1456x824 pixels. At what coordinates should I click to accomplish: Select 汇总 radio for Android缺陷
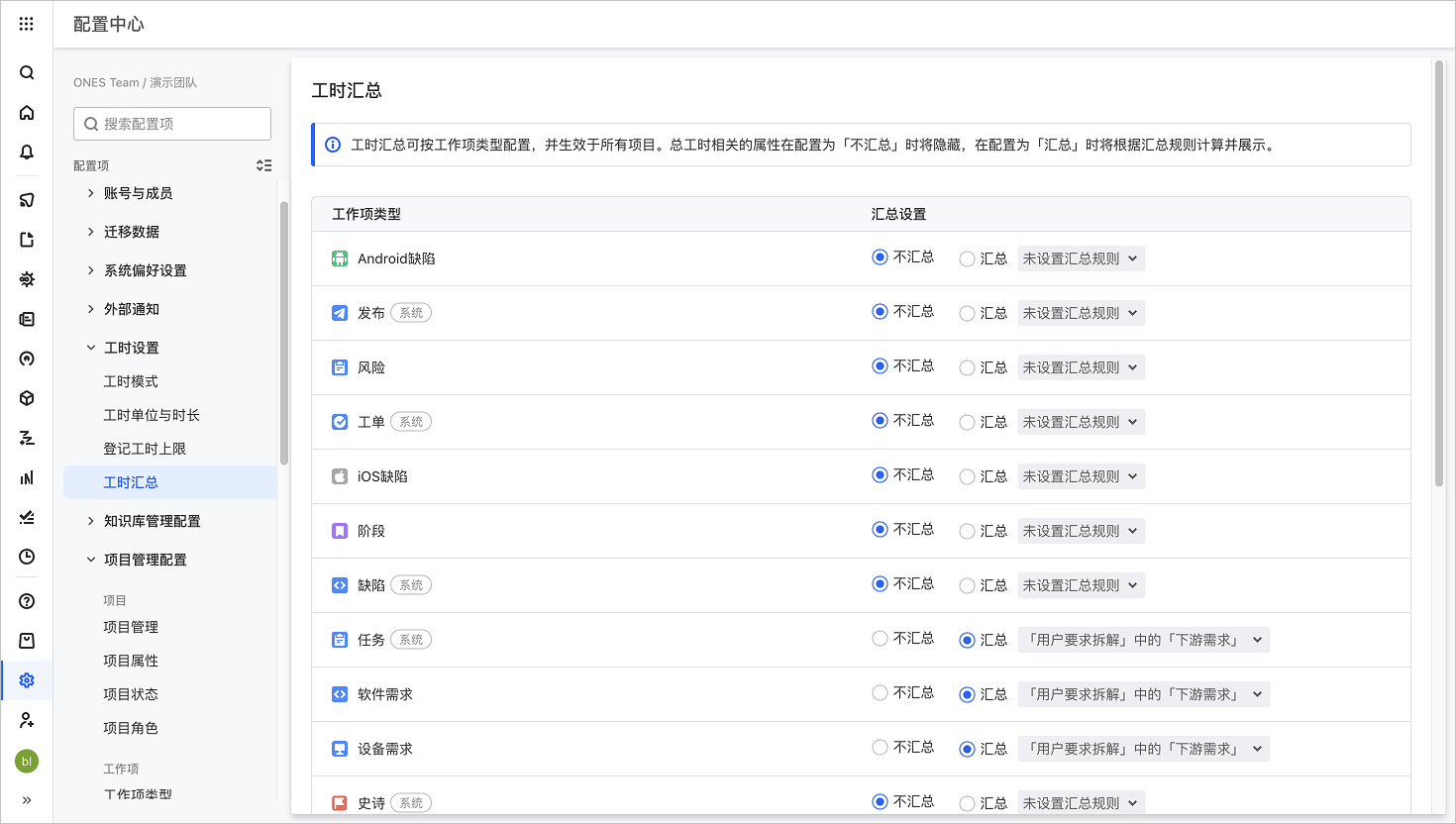(x=967, y=258)
